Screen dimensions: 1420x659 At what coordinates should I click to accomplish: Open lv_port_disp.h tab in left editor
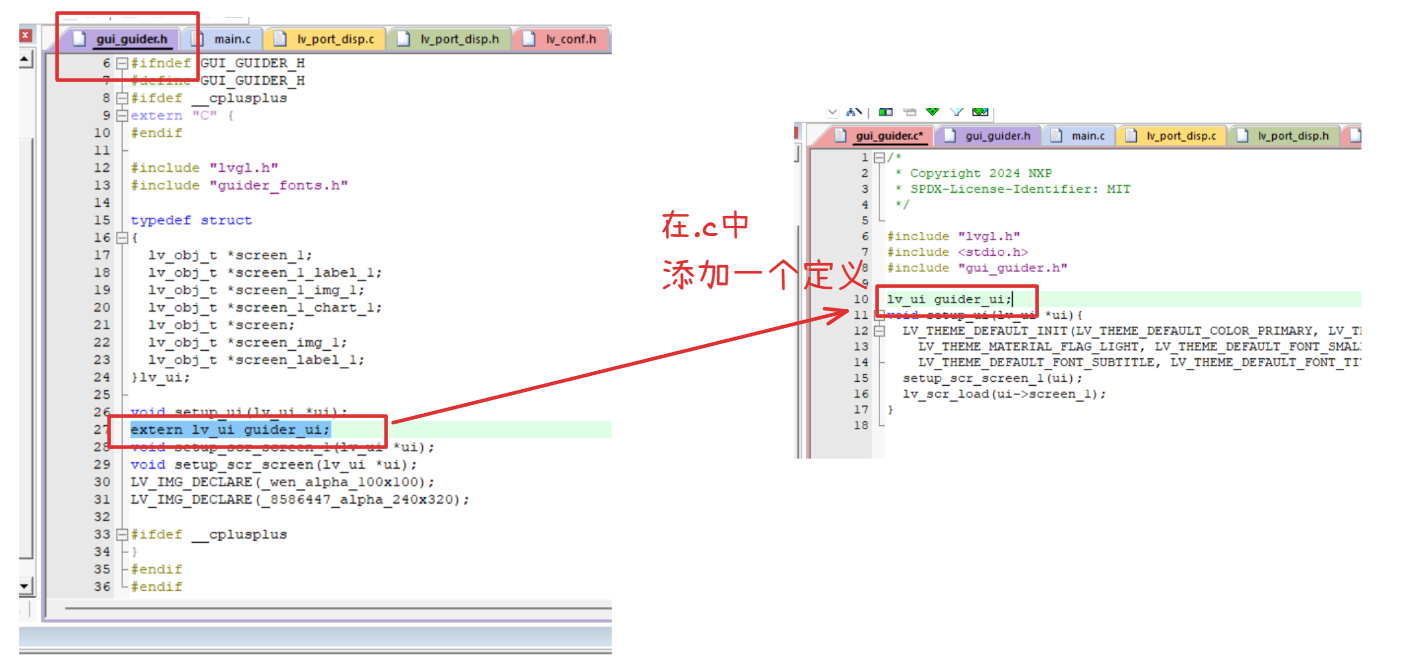pos(449,39)
